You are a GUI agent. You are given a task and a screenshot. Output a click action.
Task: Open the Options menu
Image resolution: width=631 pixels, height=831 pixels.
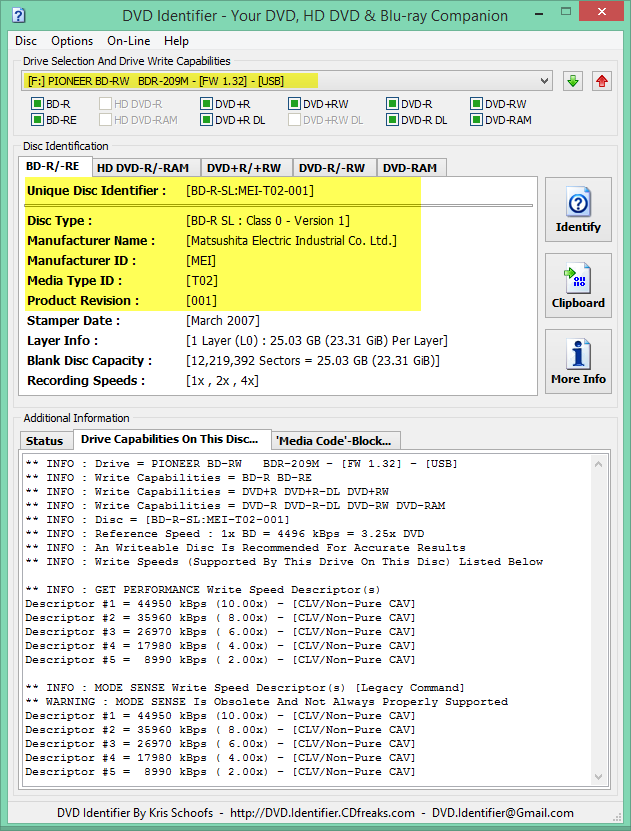coord(72,41)
